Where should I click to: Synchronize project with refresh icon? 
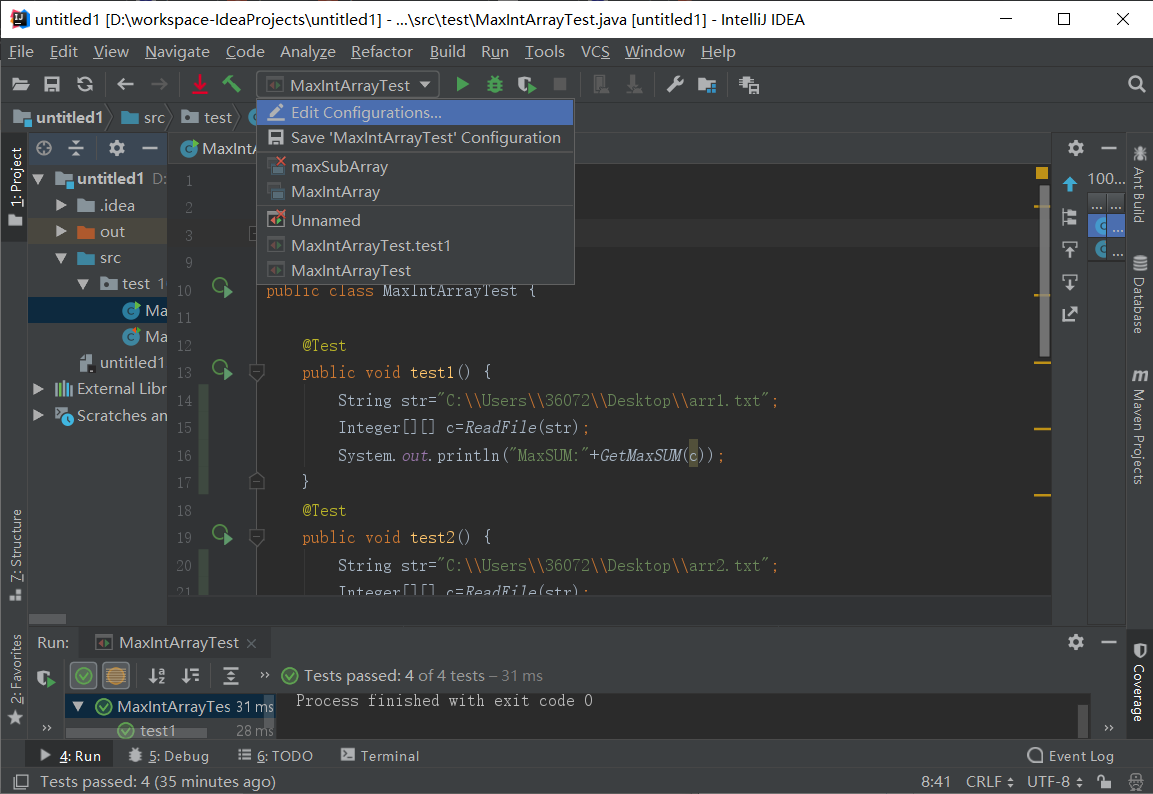[x=85, y=85]
